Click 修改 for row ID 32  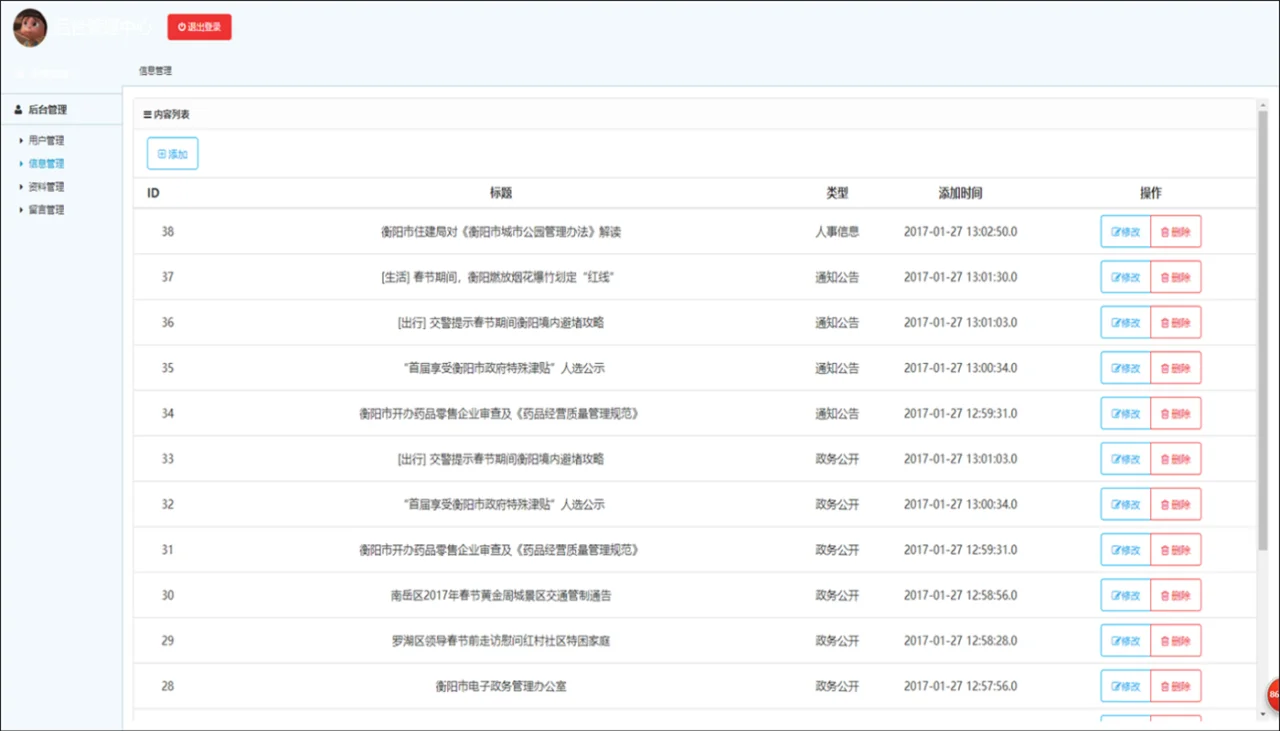[x=1125, y=505]
